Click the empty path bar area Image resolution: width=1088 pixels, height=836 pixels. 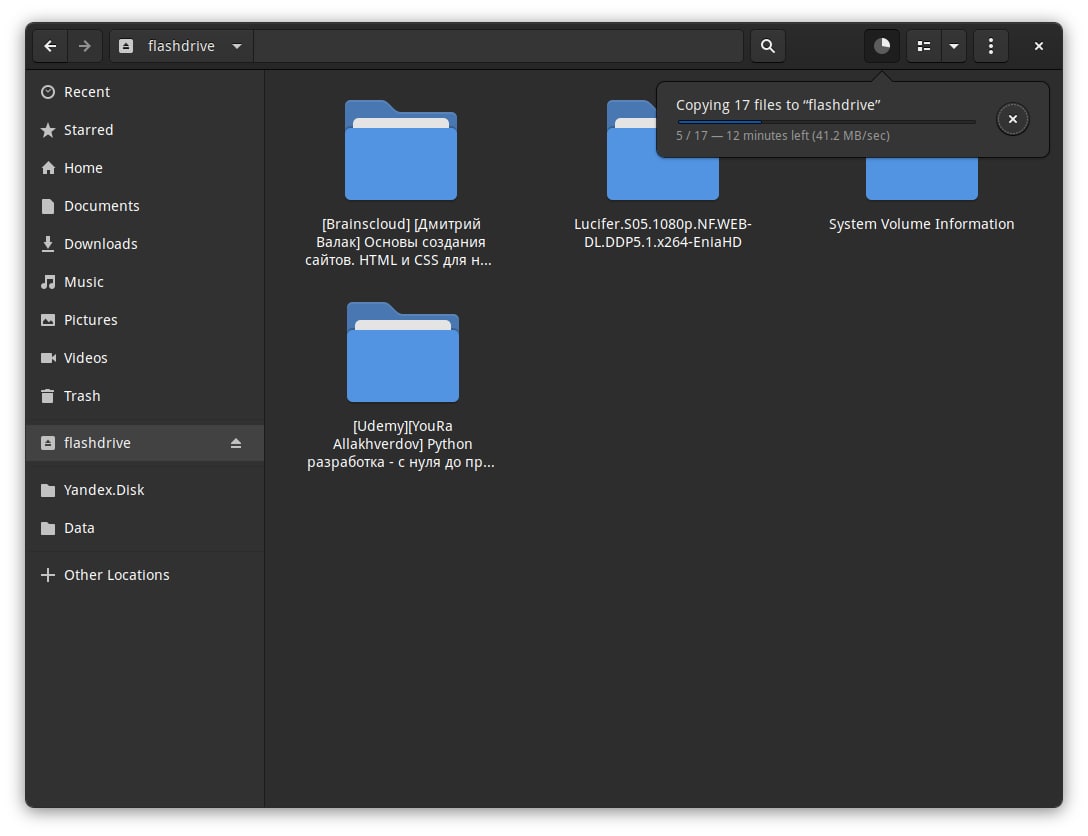click(498, 46)
